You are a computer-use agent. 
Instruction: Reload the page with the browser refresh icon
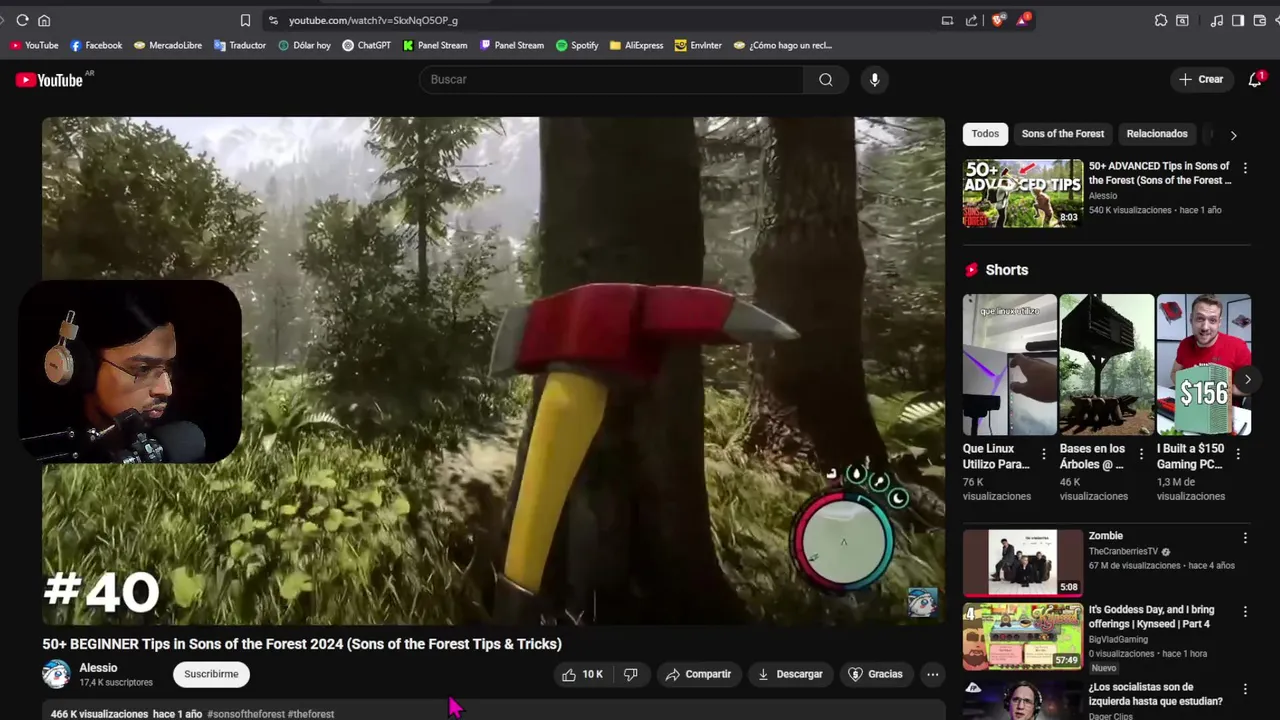point(22,20)
